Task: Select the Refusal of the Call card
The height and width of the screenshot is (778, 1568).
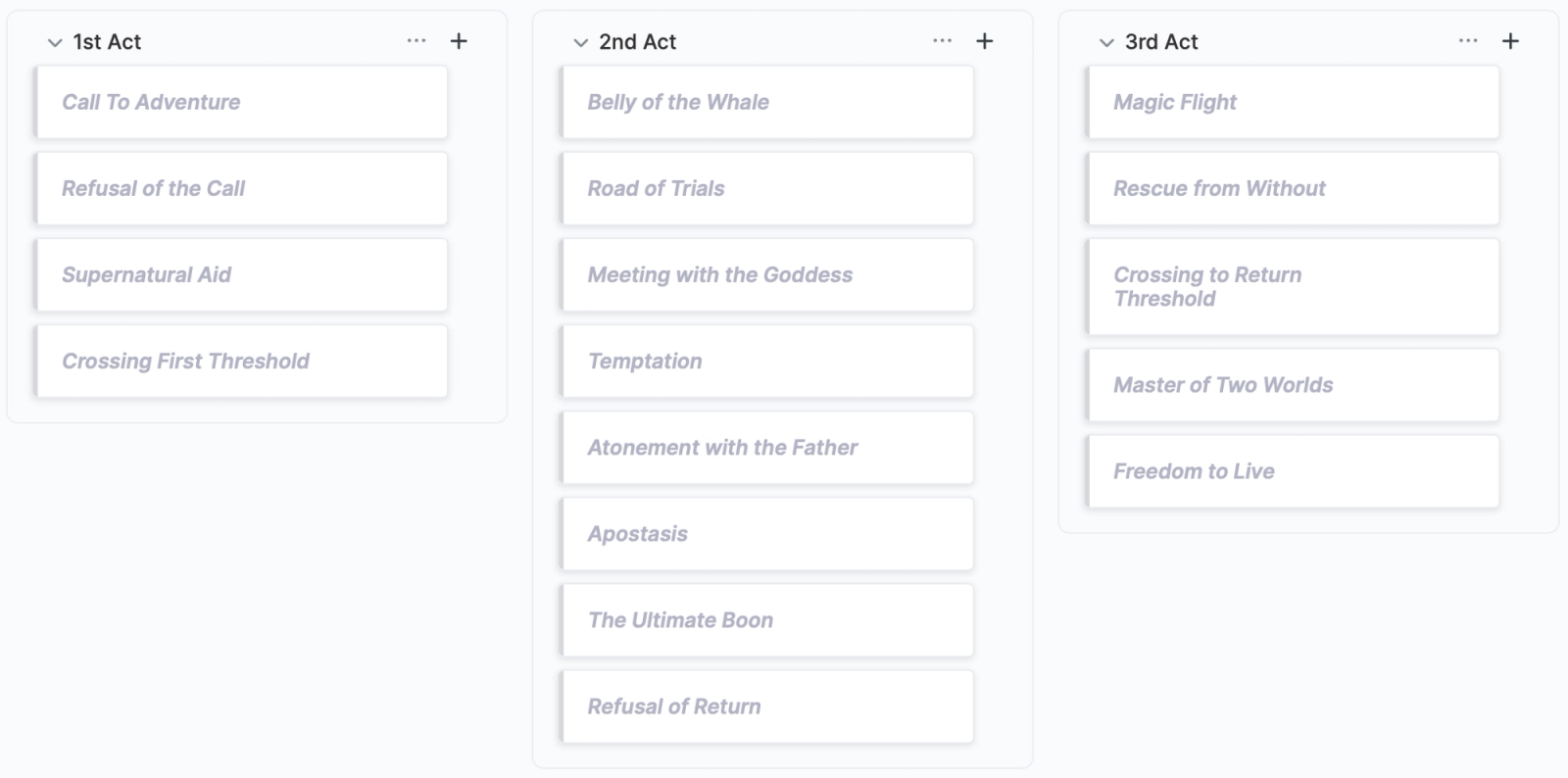Action: click(241, 188)
